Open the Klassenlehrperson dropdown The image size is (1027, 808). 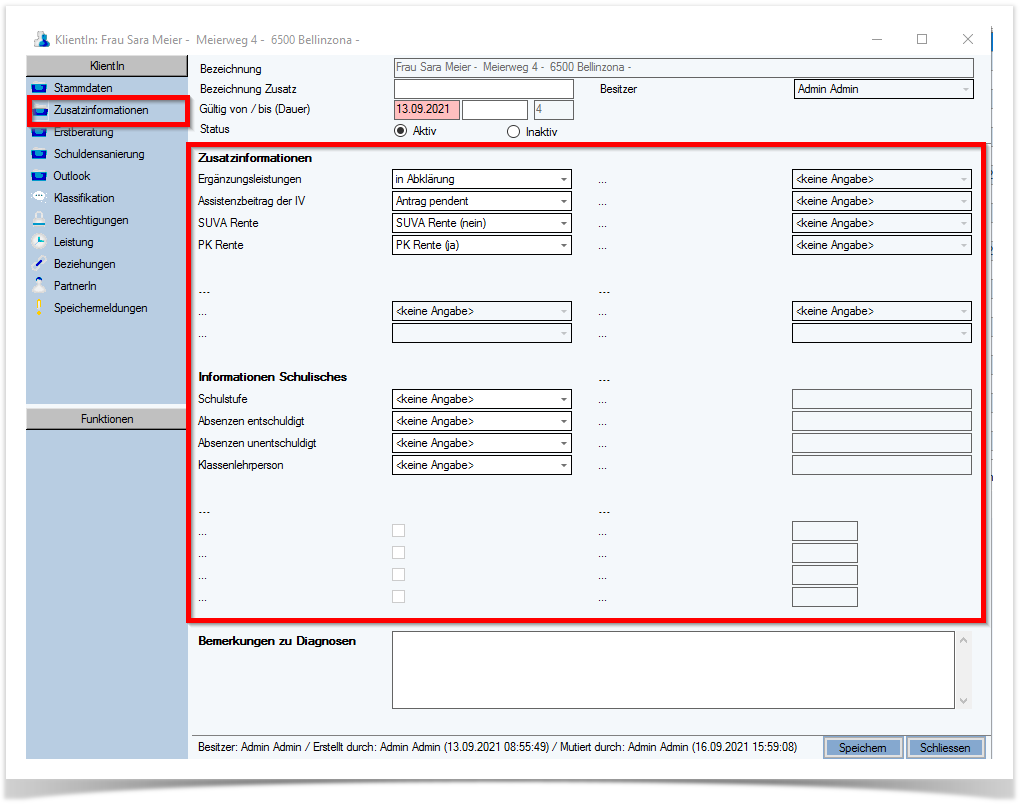[482, 465]
